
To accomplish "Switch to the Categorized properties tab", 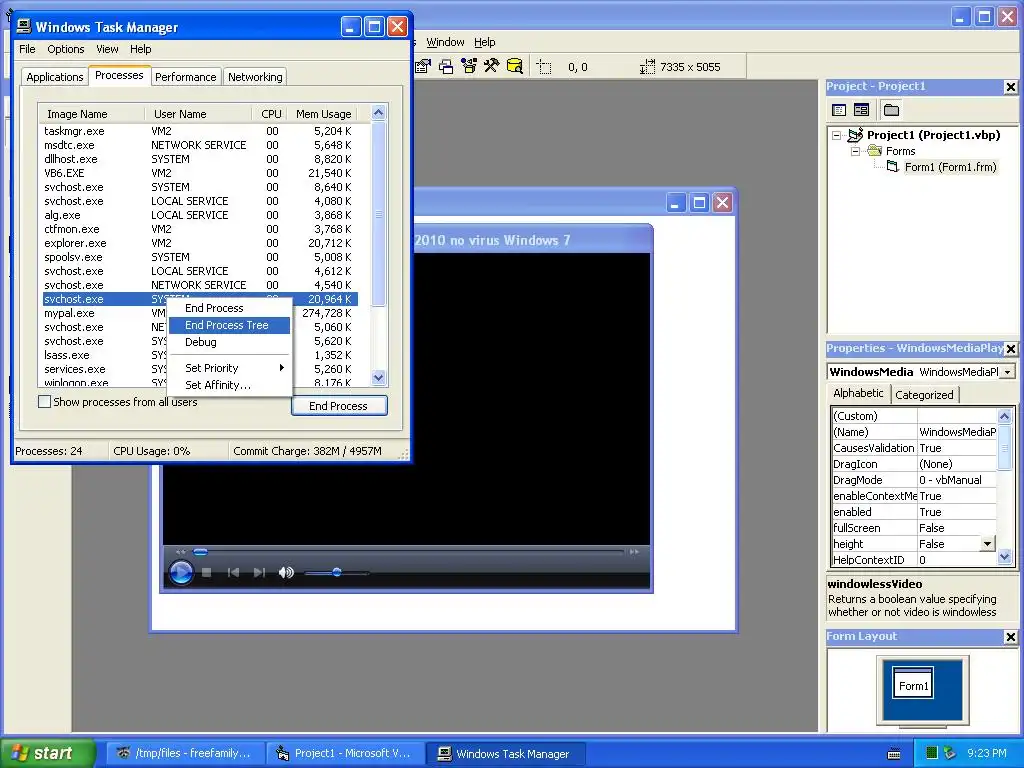I will point(924,394).
